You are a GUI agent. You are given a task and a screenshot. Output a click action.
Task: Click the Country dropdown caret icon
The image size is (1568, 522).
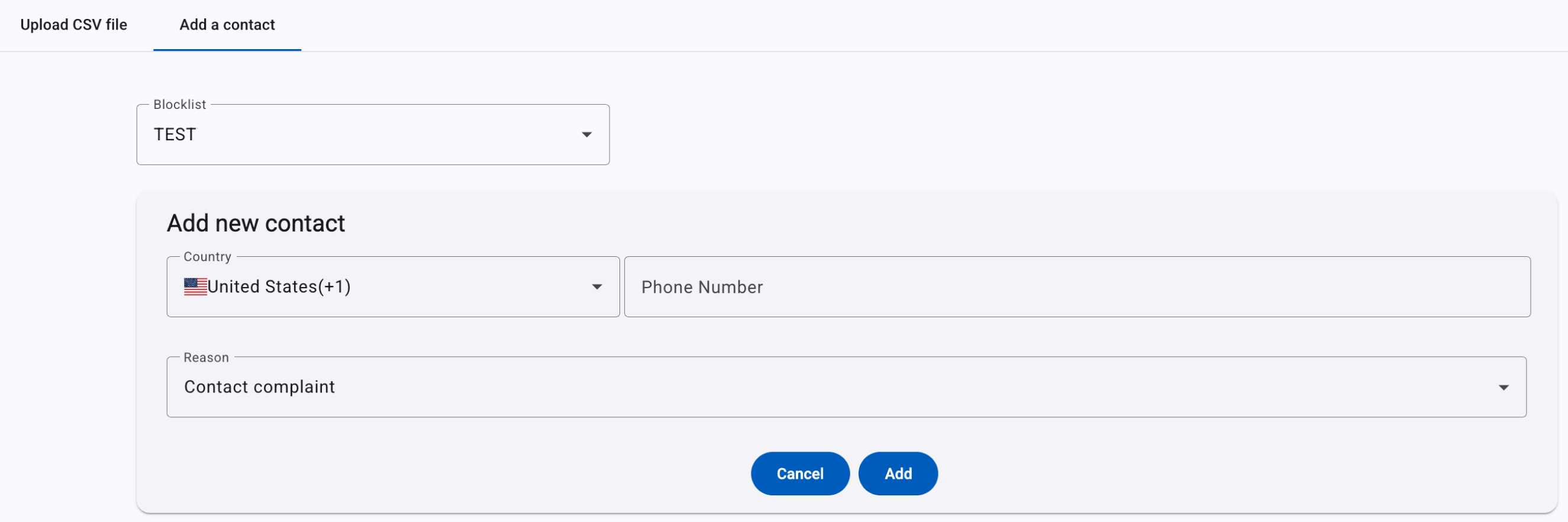(597, 287)
